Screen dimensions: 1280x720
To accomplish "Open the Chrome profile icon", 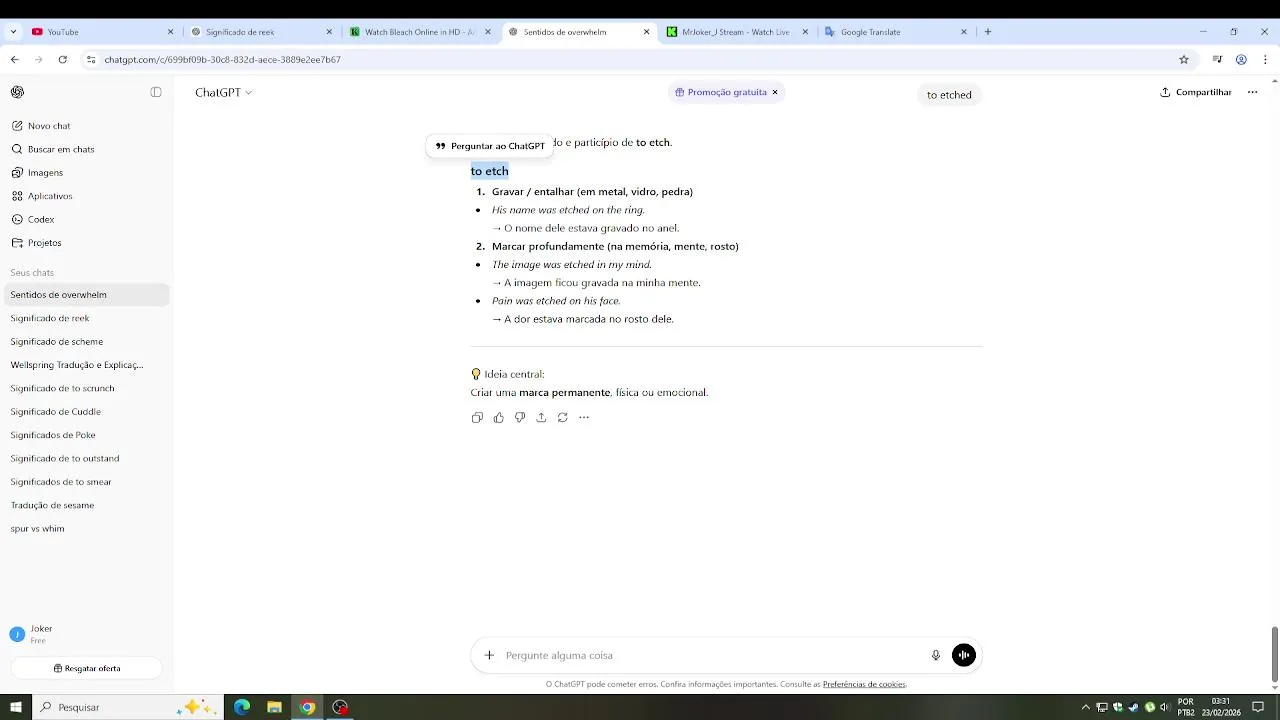I will [x=1241, y=59].
